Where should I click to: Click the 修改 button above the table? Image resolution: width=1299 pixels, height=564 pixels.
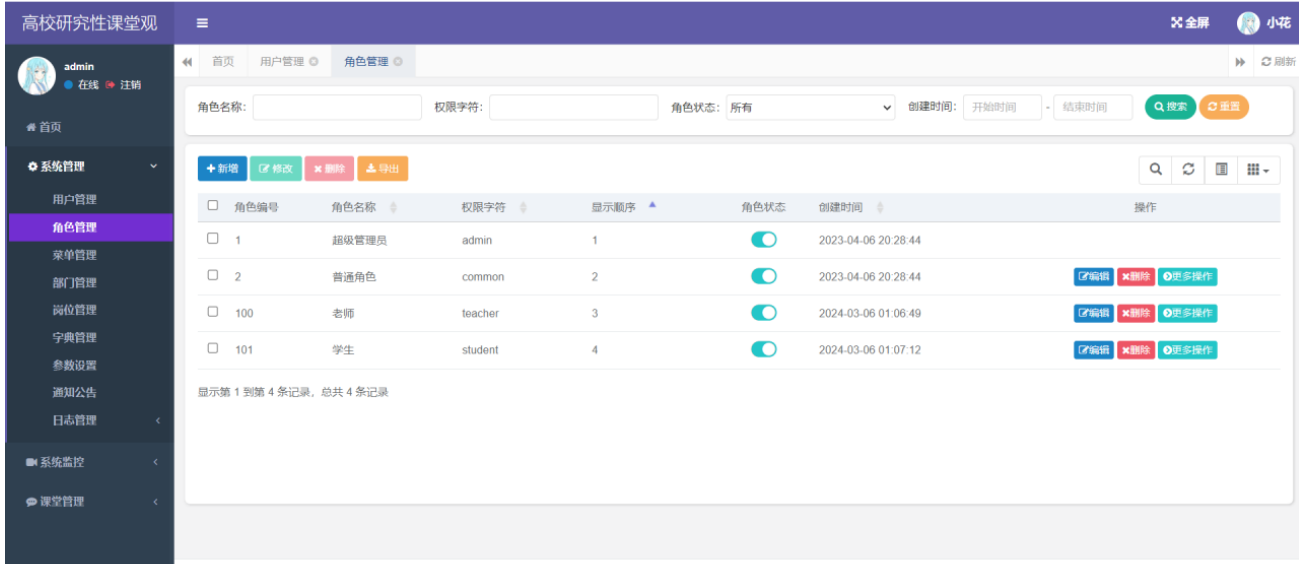pos(276,169)
